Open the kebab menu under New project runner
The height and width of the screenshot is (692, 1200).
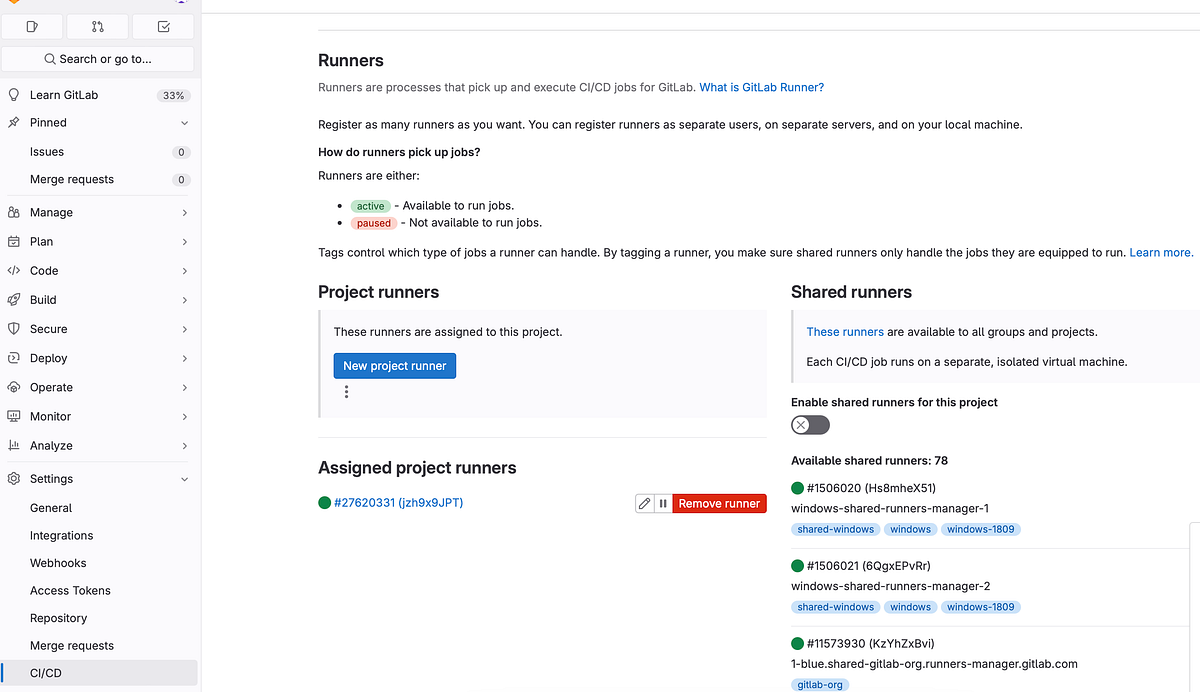pos(346,392)
